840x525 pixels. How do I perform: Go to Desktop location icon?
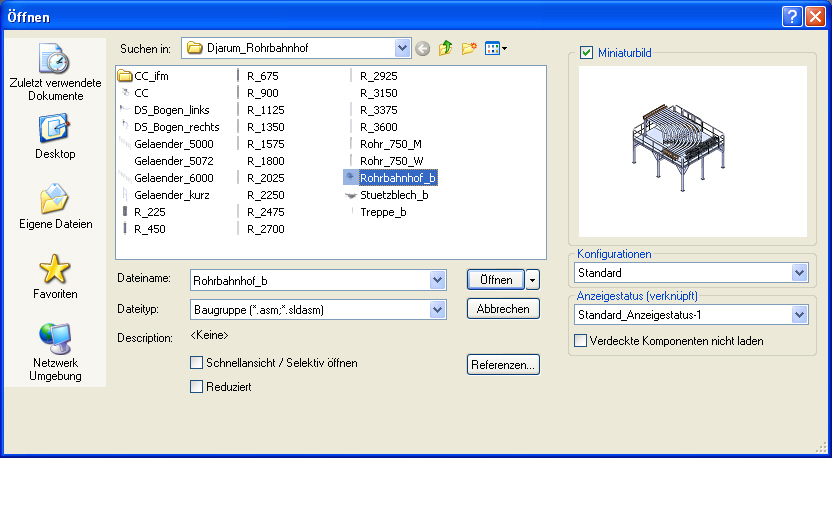click(x=54, y=129)
